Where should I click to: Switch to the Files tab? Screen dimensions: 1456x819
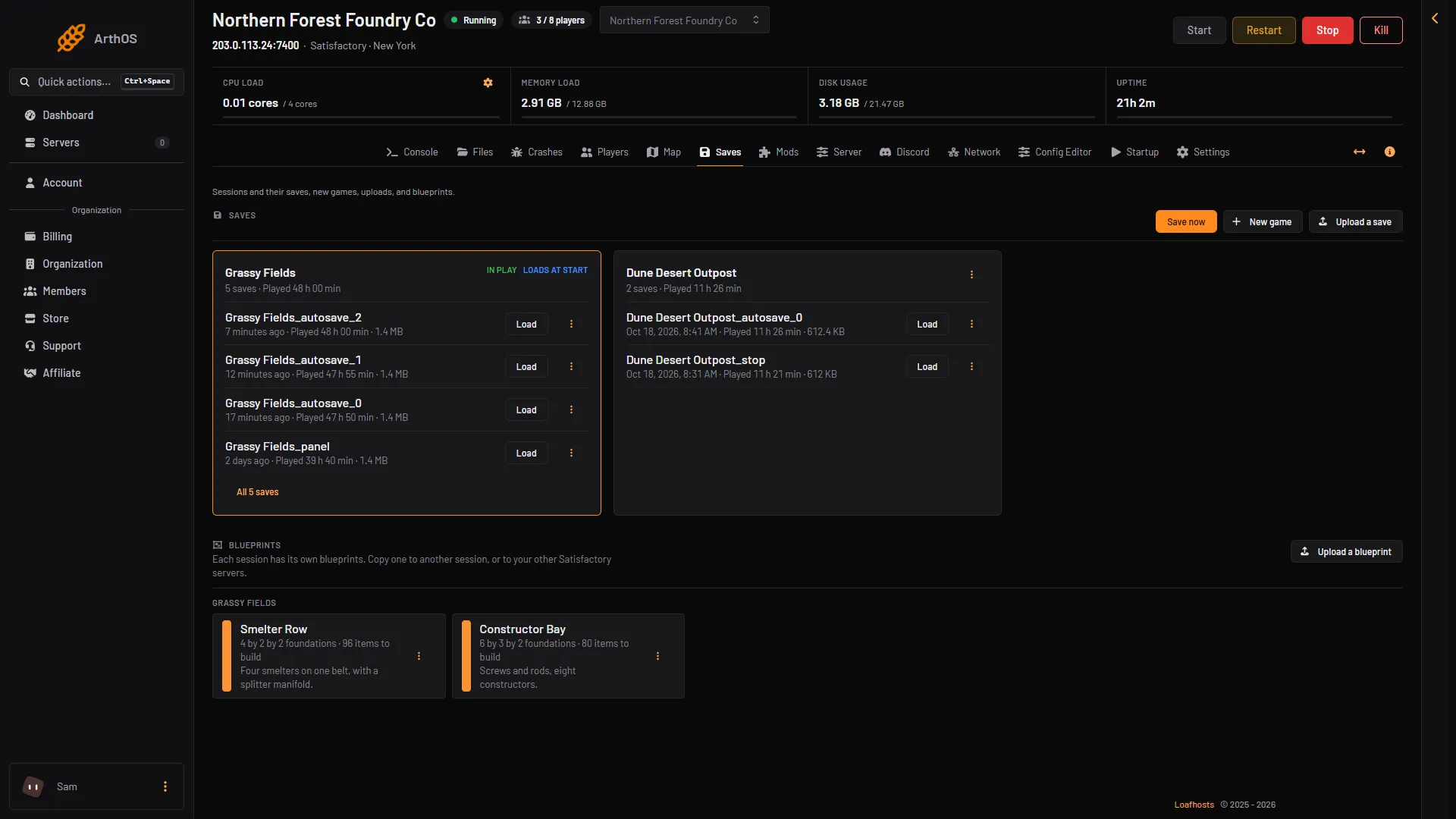pyautogui.click(x=475, y=152)
